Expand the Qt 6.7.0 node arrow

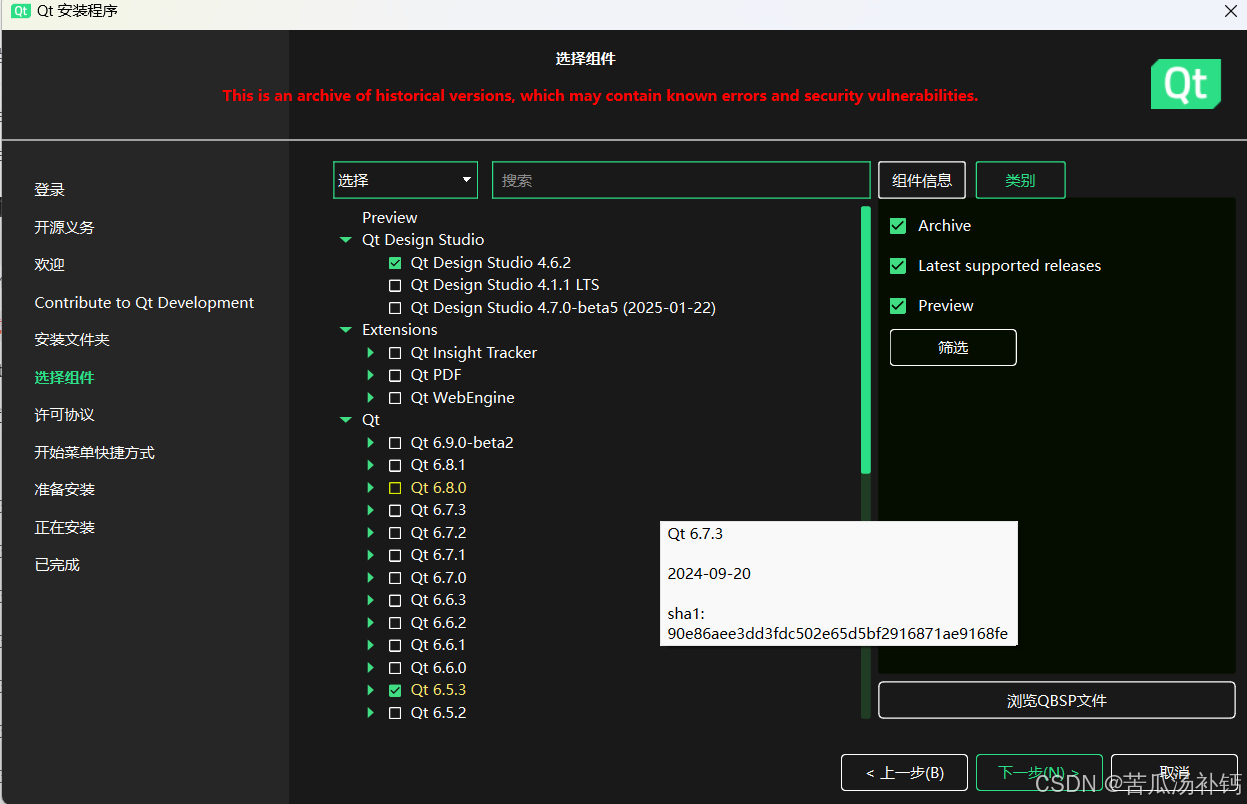pos(371,578)
